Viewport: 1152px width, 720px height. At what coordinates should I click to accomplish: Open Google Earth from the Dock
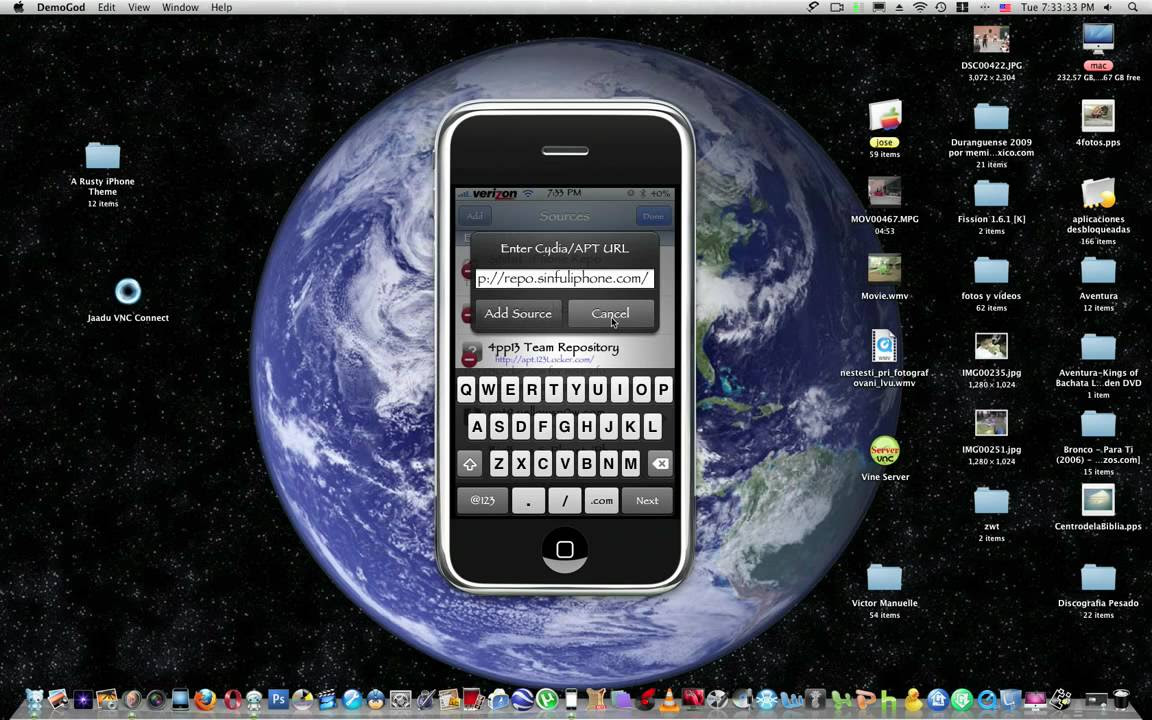[522, 699]
